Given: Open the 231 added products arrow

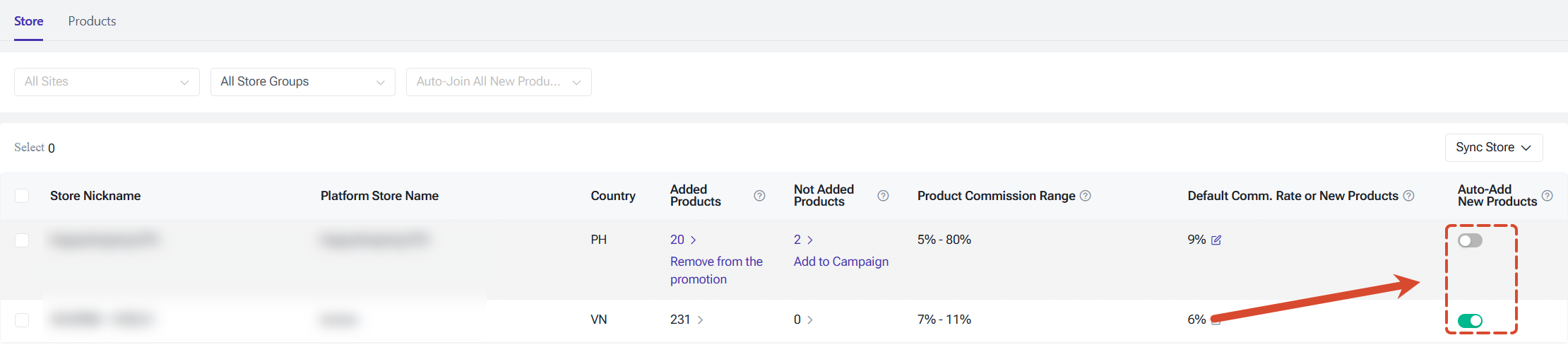Looking at the screenshot, I should point(700,320).
